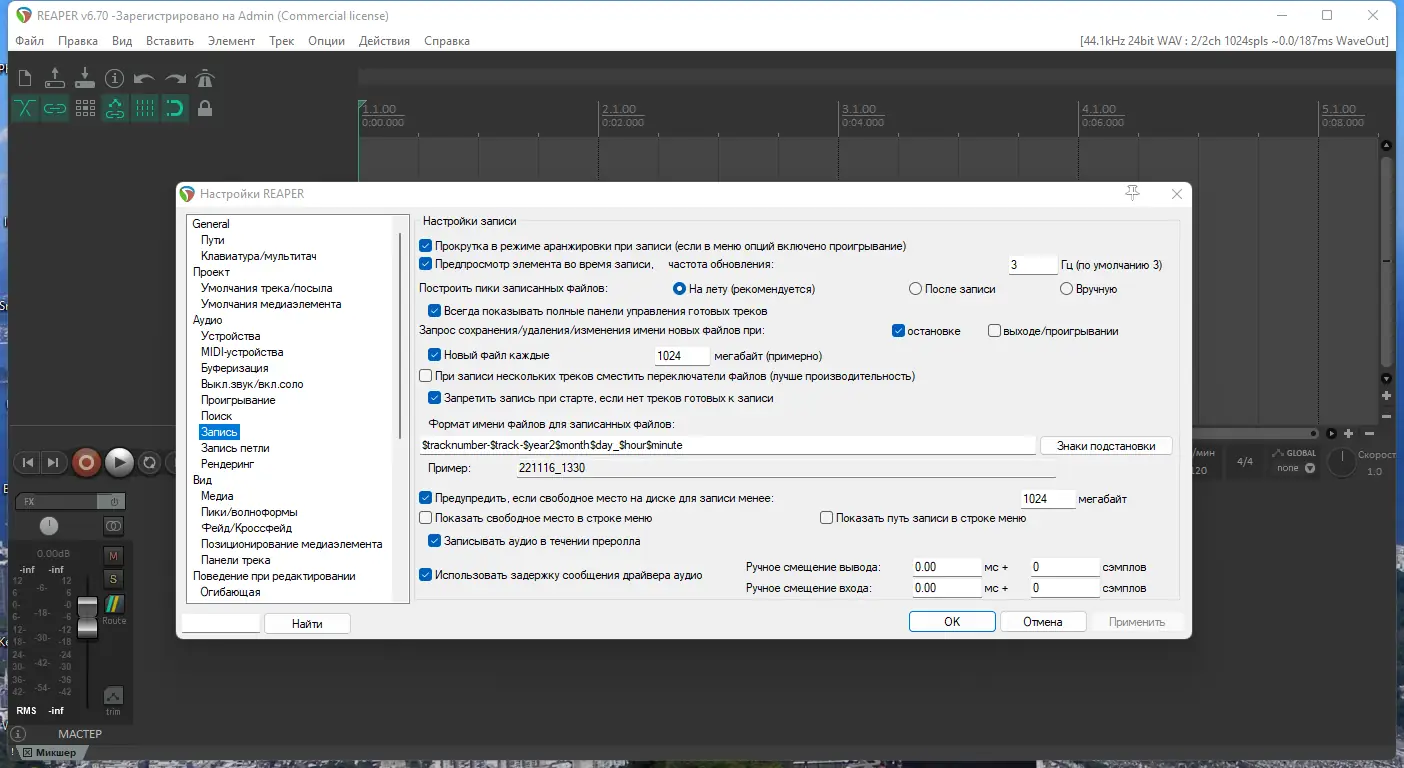Toggle master FX bypass power icon
This screenshot has width=1404, height=768.
114,501
